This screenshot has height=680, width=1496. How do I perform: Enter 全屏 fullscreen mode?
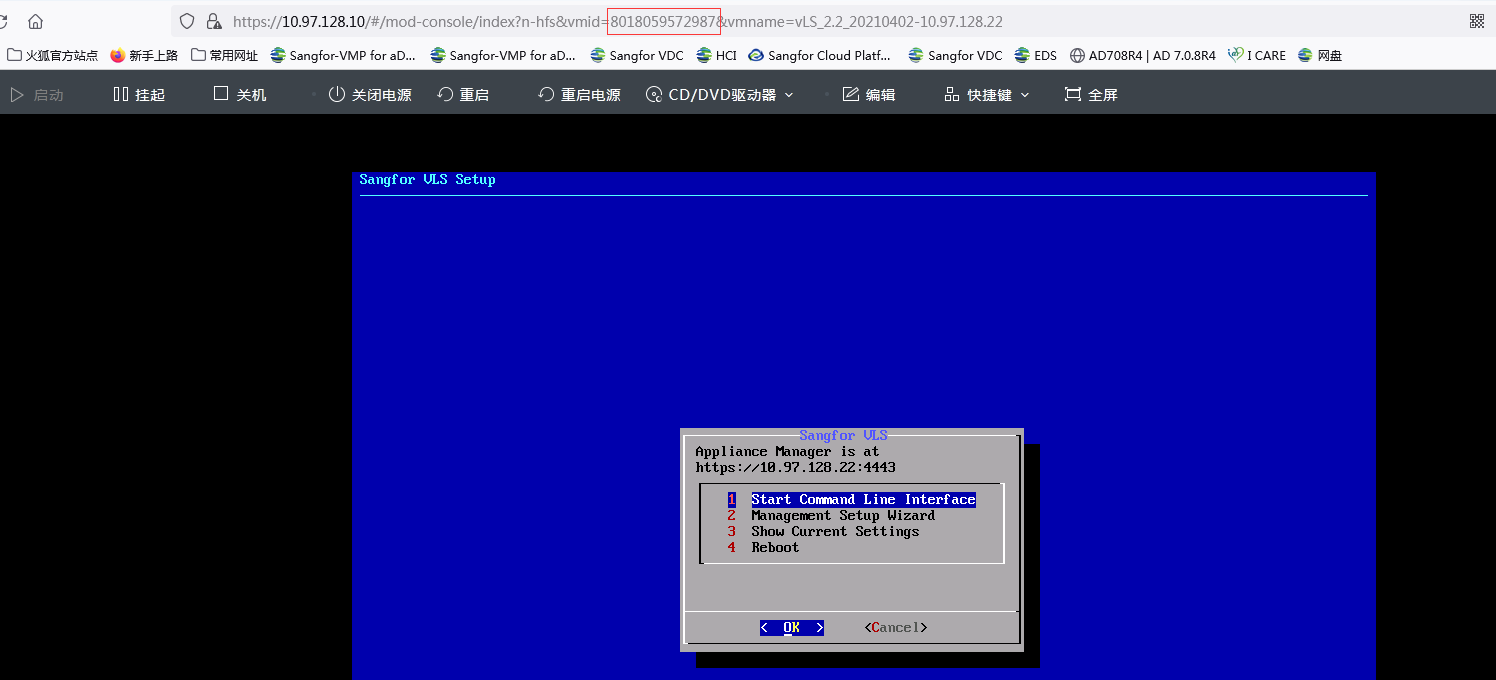click(x=1091, y=94)
